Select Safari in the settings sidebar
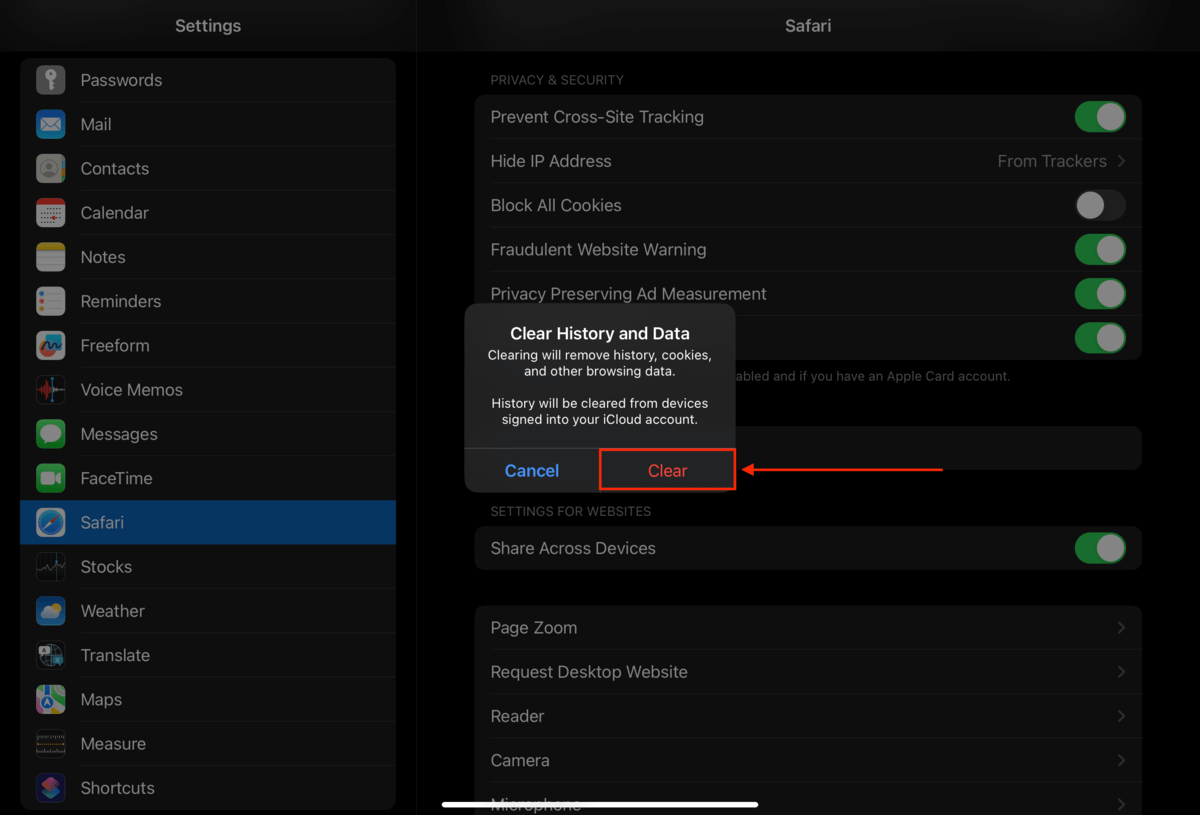 coord(208,522)
